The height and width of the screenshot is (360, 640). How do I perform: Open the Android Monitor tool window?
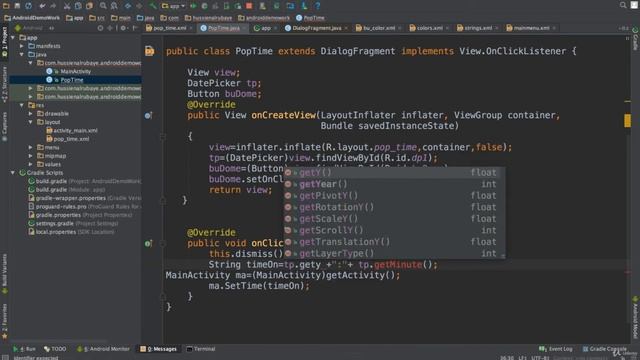pyautogui.click(x=103, y=349)
